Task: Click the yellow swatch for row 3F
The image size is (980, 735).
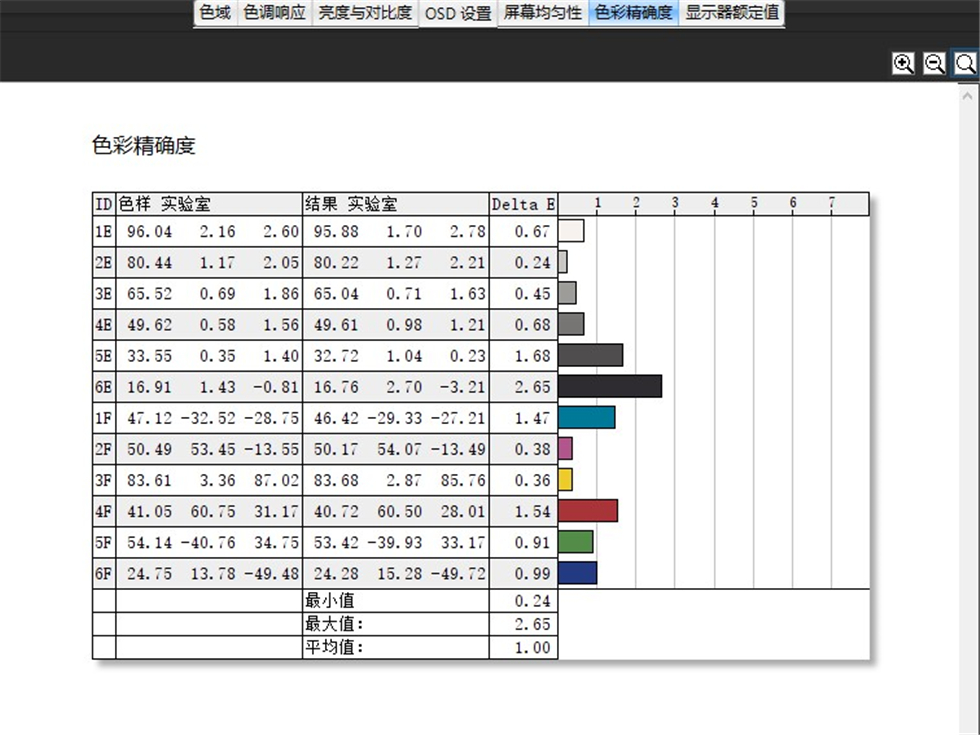Action: coord(566,480)
